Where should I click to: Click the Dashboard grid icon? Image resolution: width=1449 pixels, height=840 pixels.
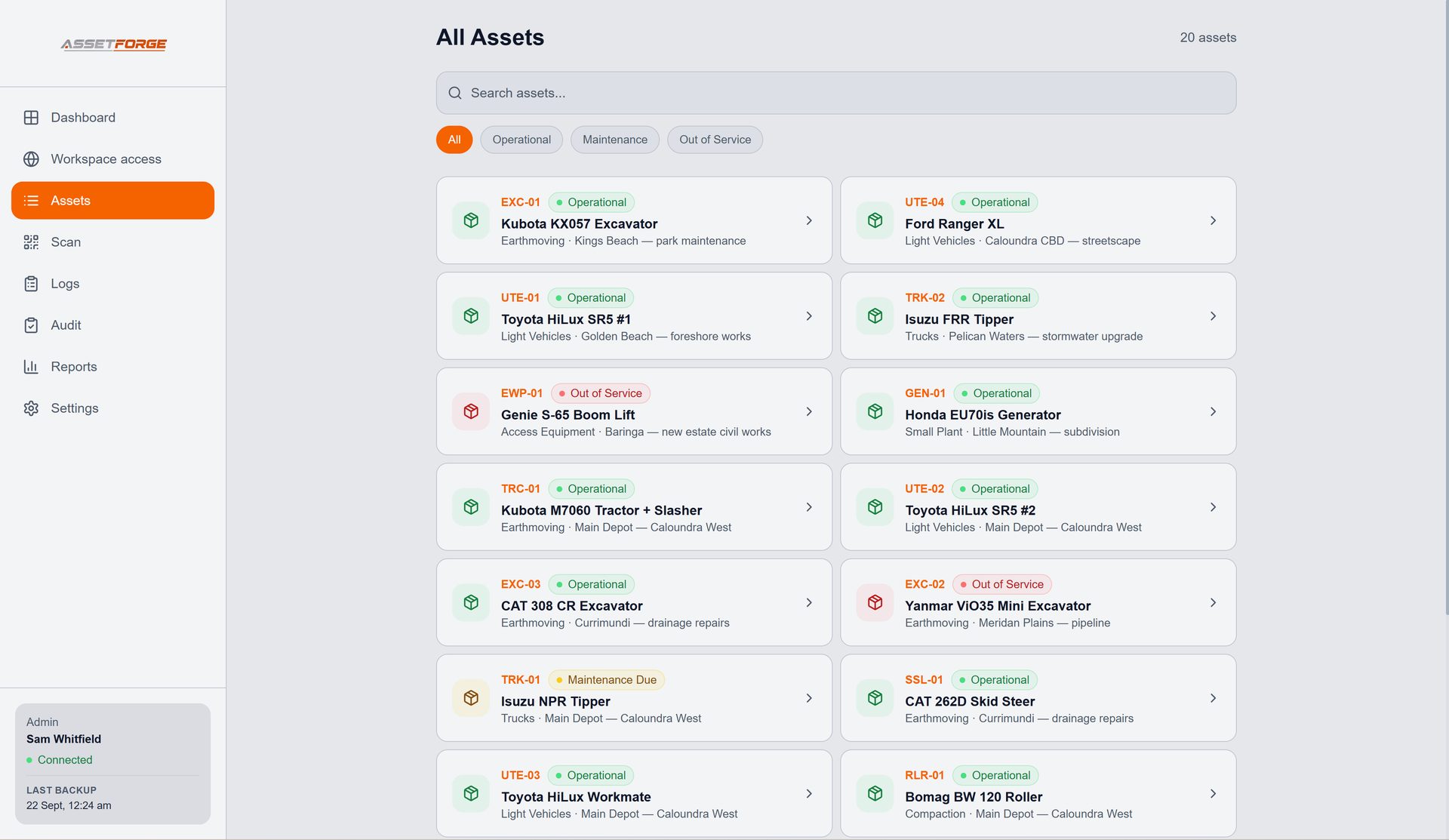31,118
